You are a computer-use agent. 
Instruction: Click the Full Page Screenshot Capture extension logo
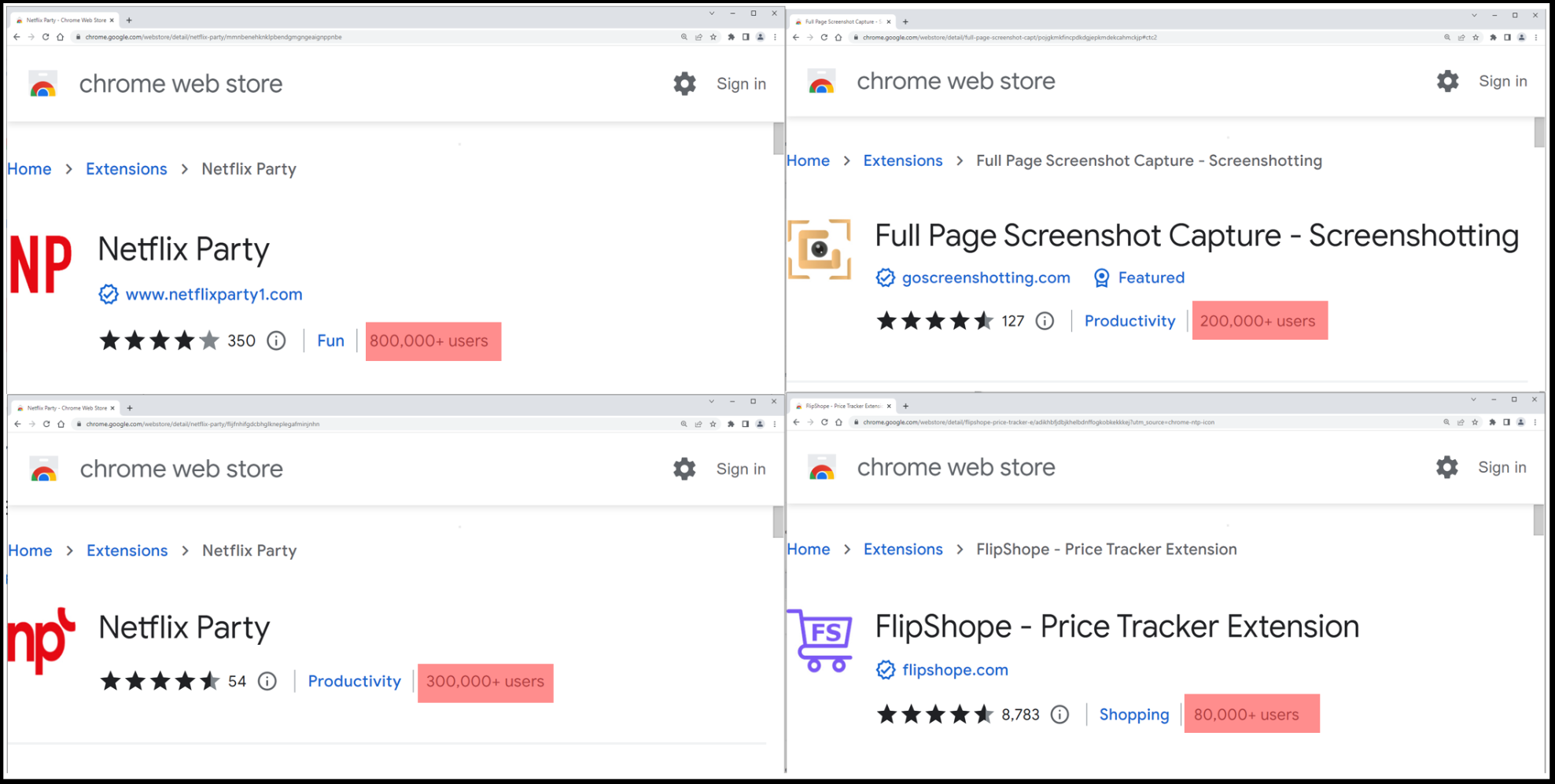pyautogui.click(x=820, y=249)
